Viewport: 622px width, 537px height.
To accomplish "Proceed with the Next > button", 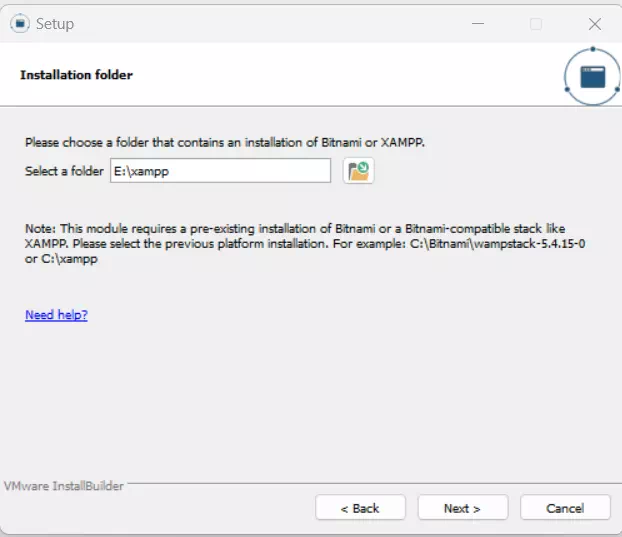I will point(463,508).
